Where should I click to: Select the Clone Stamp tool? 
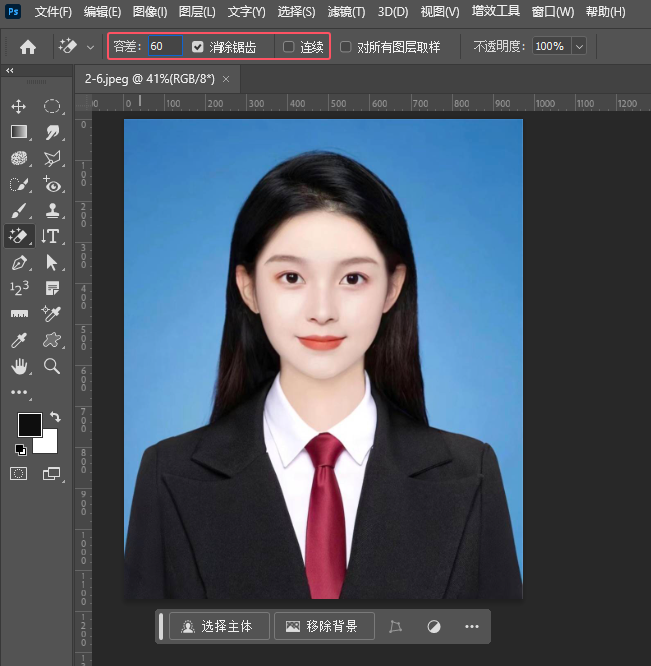(x=53, y=210)
